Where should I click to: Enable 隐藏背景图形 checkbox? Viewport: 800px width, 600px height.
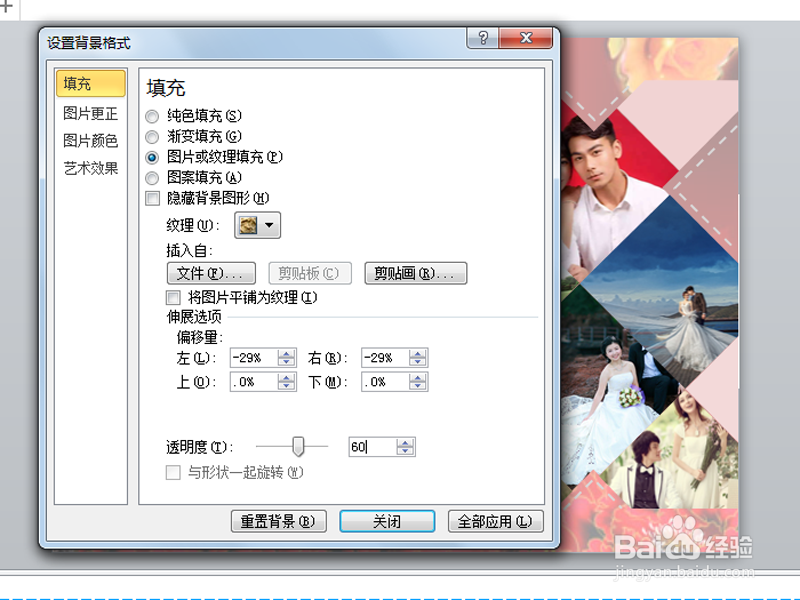(x=153, y=198)
